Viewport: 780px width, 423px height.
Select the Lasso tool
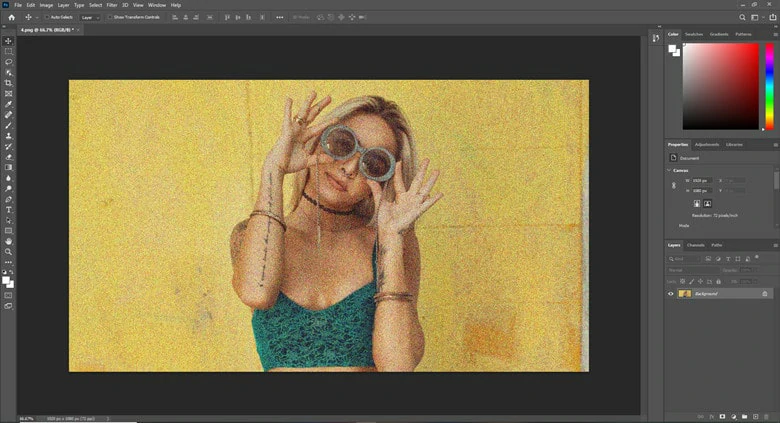8,62
